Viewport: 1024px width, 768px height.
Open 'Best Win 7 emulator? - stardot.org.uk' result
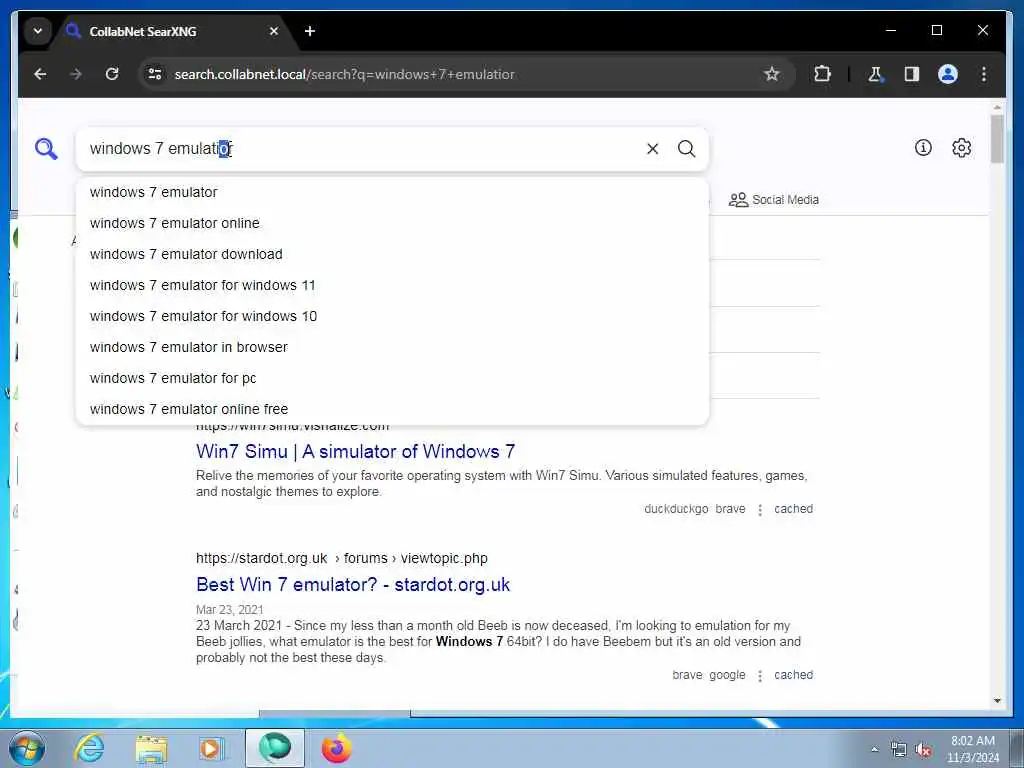pyautogui.click(x=353, y=584)
